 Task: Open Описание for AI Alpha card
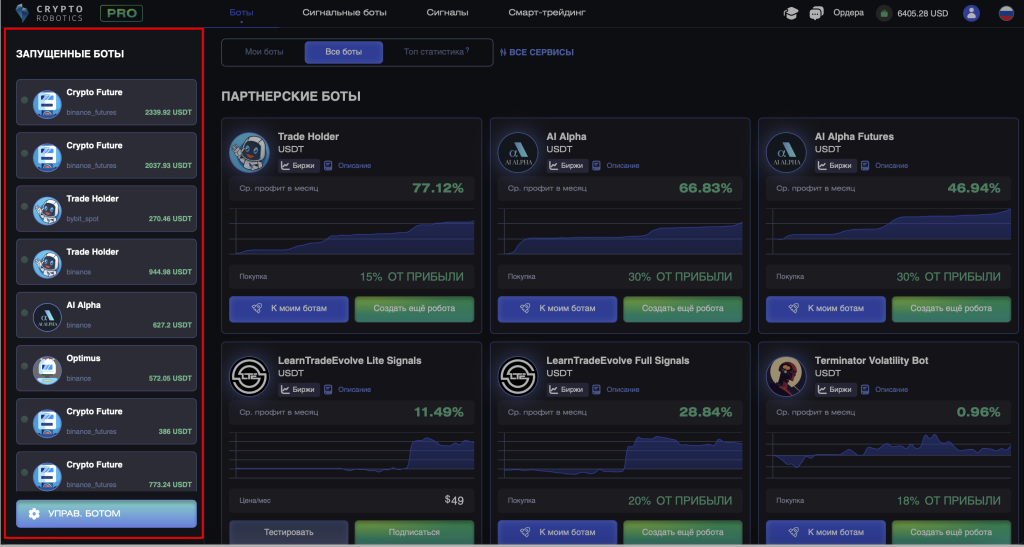(x=616, y=166)
